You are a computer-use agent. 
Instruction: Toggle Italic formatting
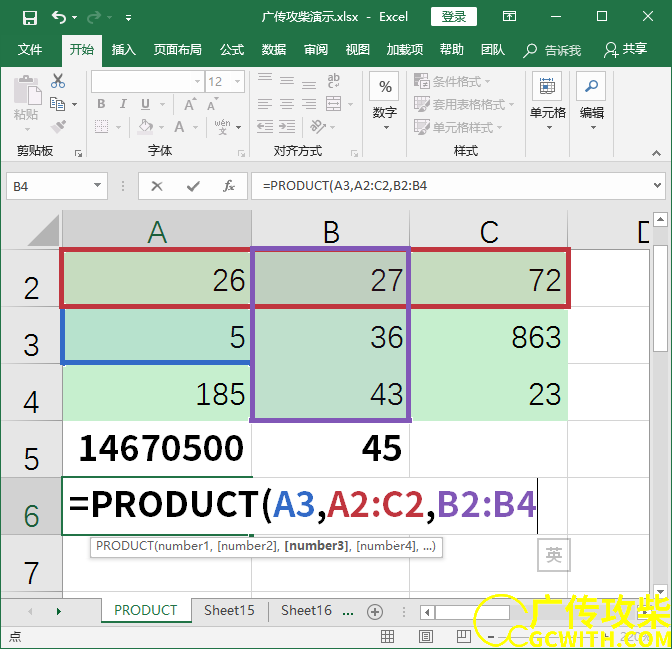(x=123, y=104)
